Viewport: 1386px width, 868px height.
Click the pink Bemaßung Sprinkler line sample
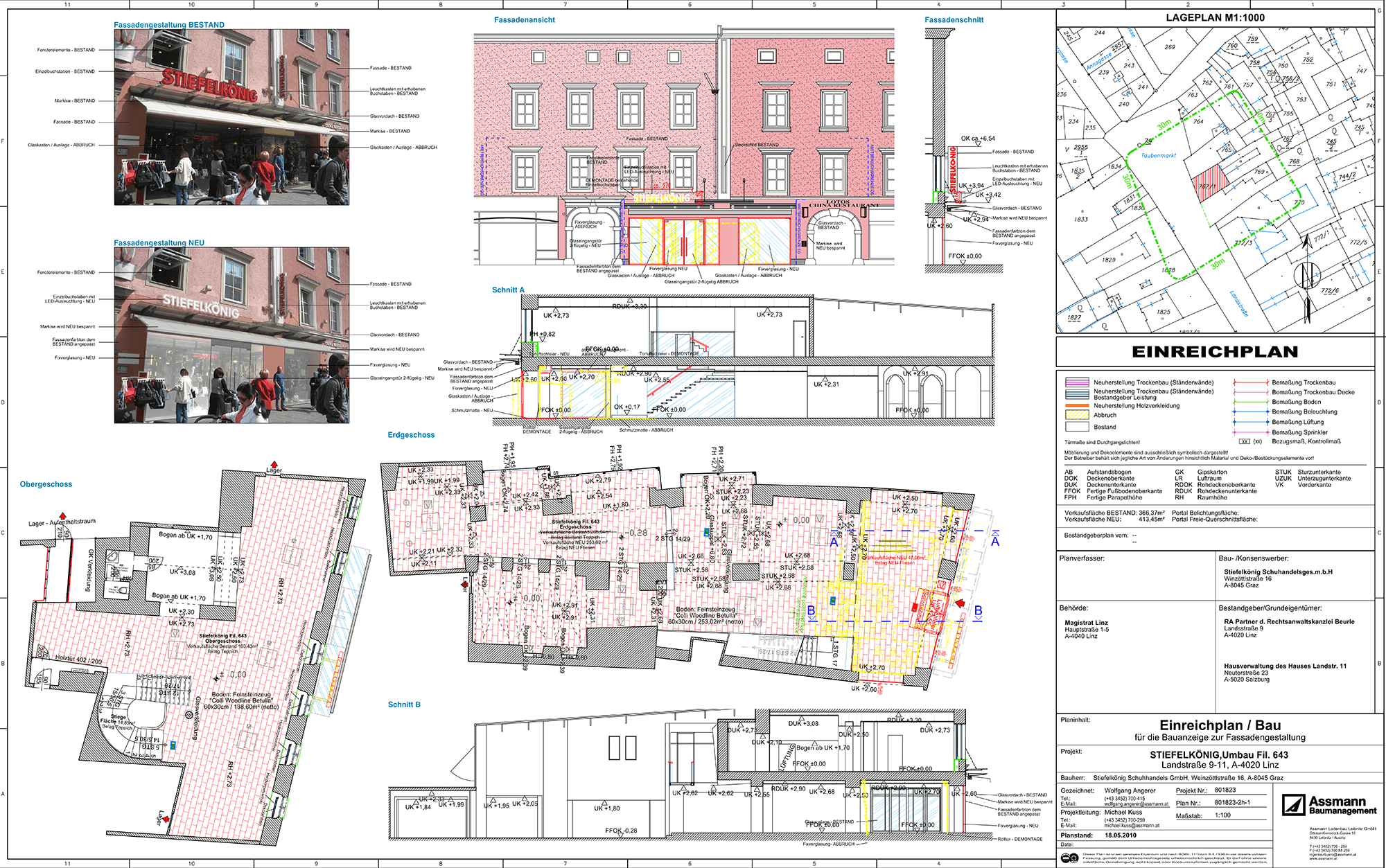point(1250,432)
